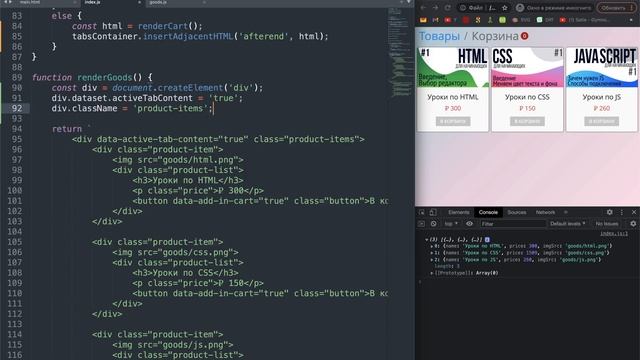Open the Gmail bookmark

[436, 20]
